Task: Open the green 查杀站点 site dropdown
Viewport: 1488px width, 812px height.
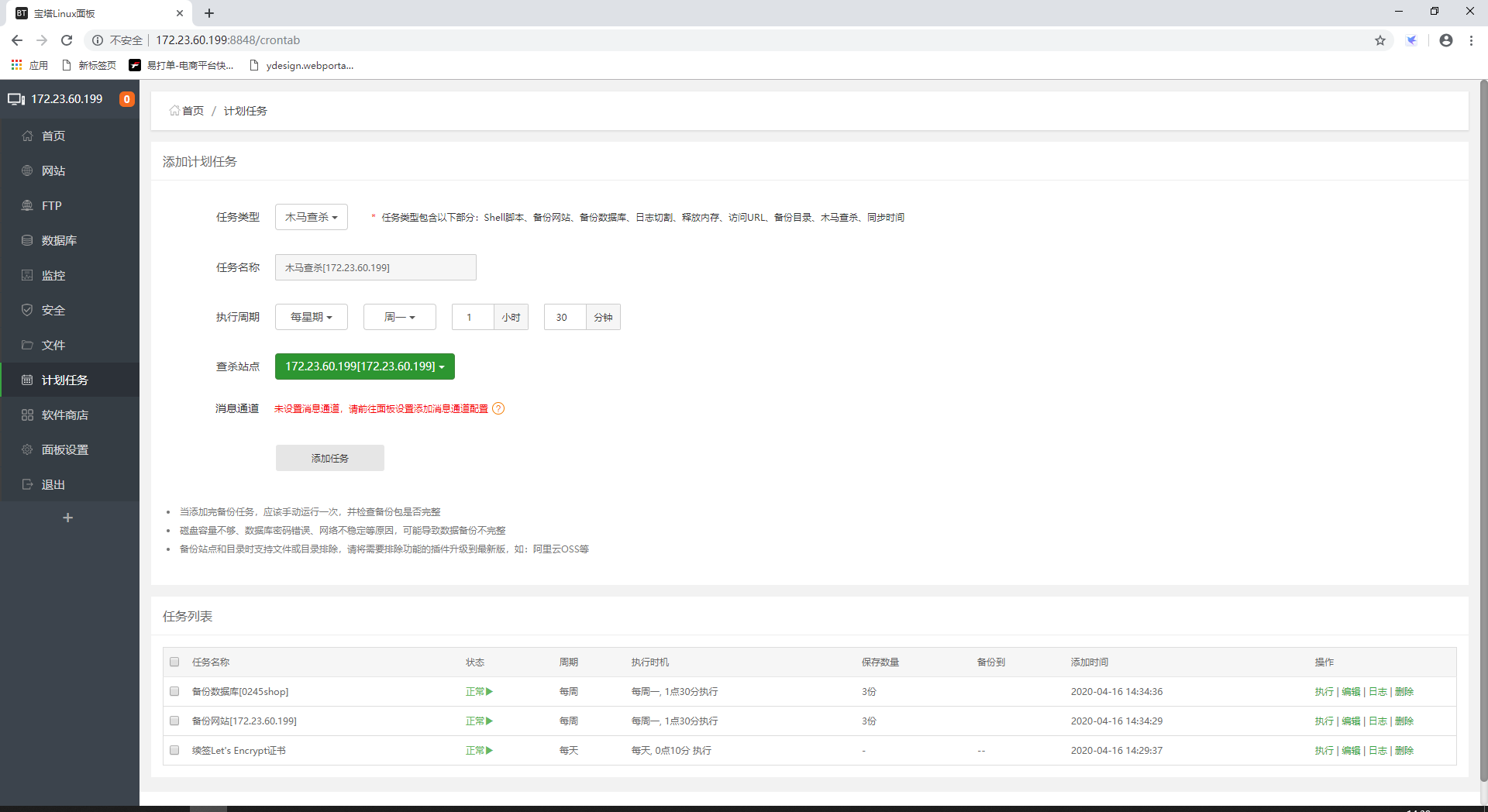Action: tap(365, 366)
